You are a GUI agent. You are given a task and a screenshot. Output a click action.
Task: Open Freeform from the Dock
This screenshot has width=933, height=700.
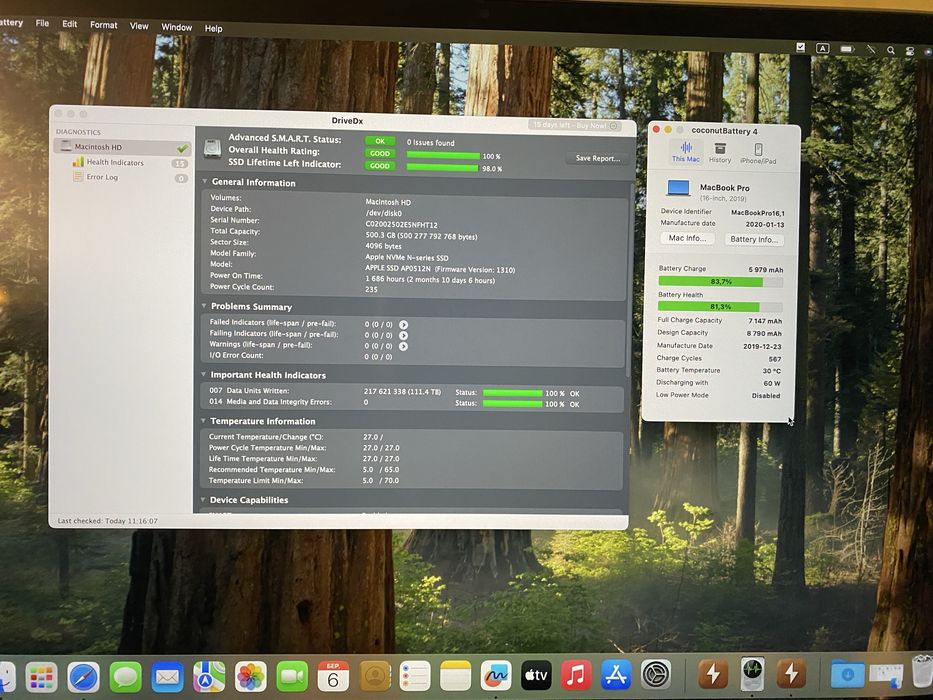coord(496,676)
